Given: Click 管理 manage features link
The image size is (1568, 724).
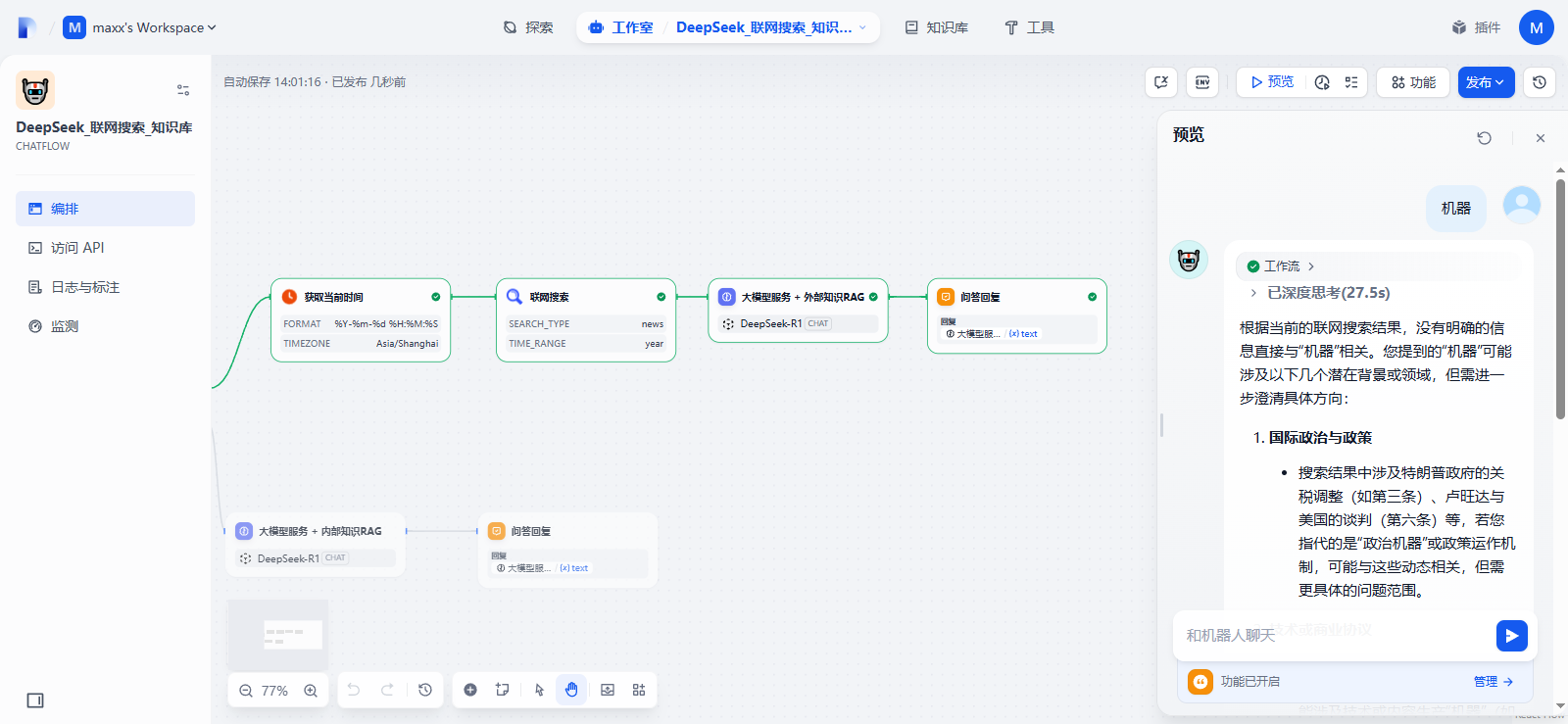Looking at the screenshot, I should pos(1494,682).
